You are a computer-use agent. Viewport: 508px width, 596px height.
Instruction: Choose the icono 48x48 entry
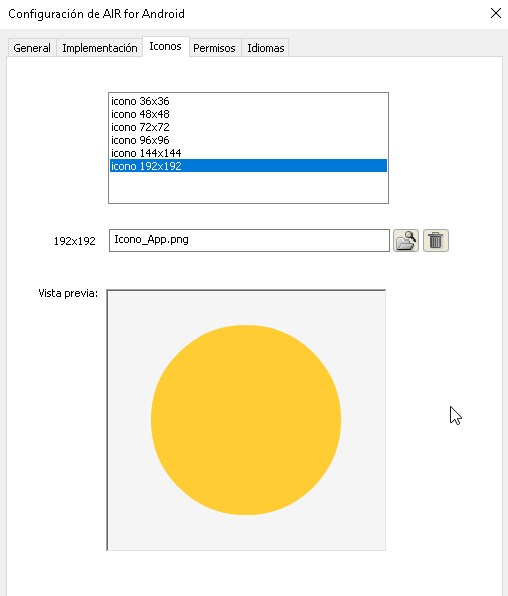point(248,114)
